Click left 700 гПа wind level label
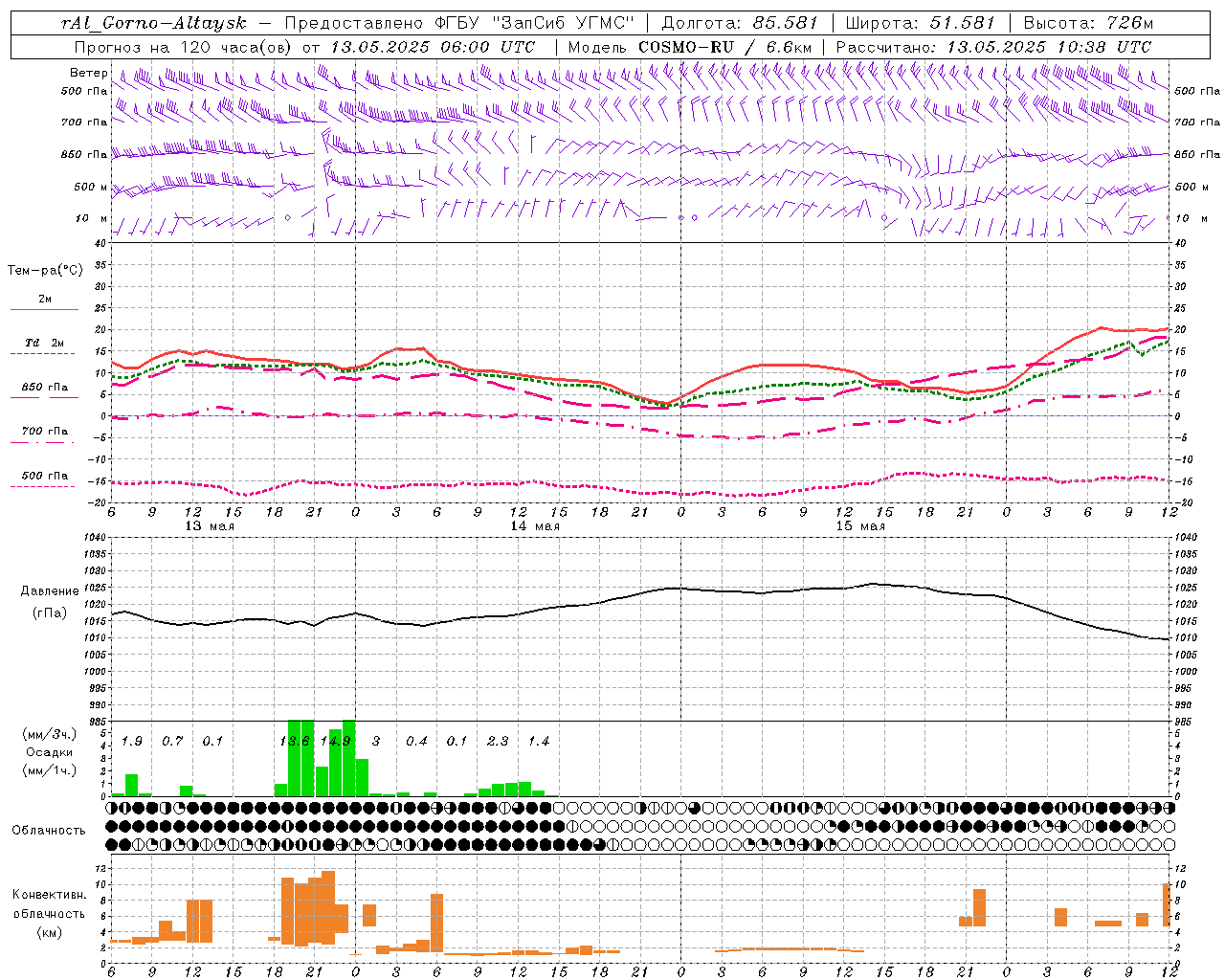 (x=84, y=122)
